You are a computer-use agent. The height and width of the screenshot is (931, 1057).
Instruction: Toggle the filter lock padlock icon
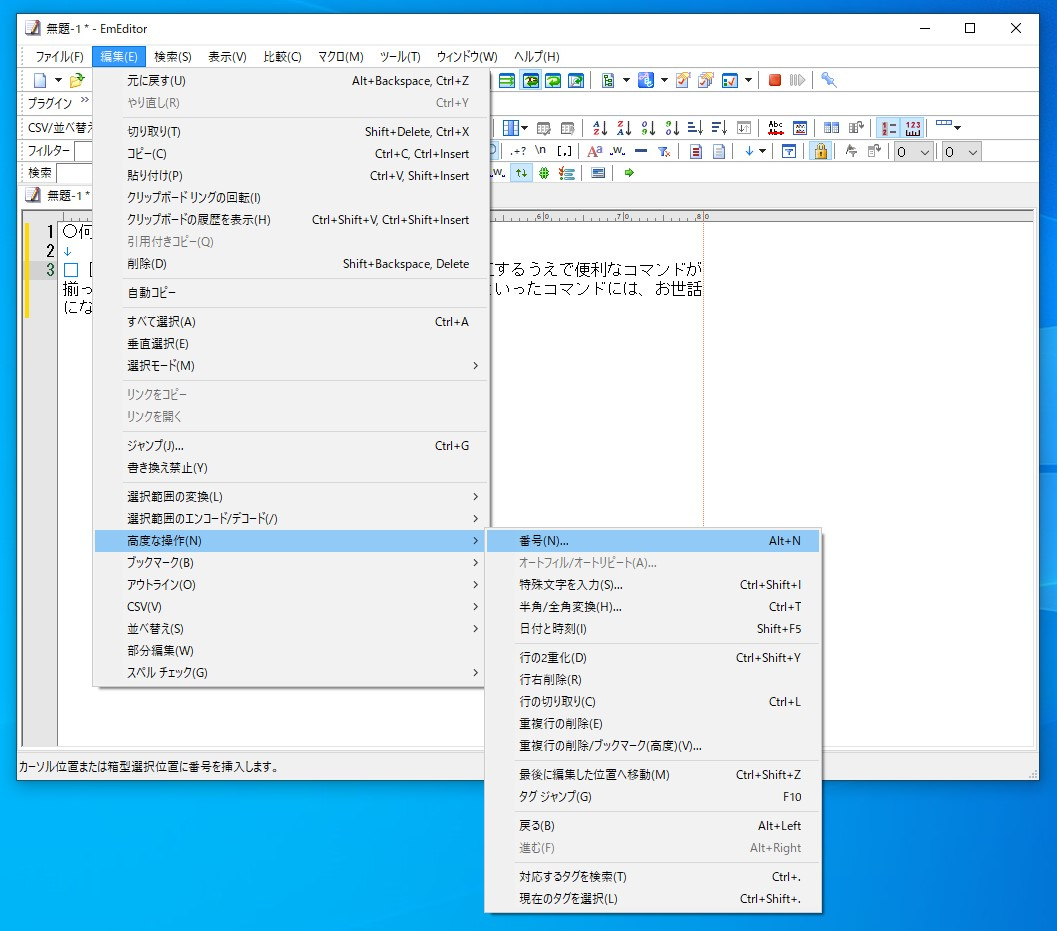[x=820, y=151]
